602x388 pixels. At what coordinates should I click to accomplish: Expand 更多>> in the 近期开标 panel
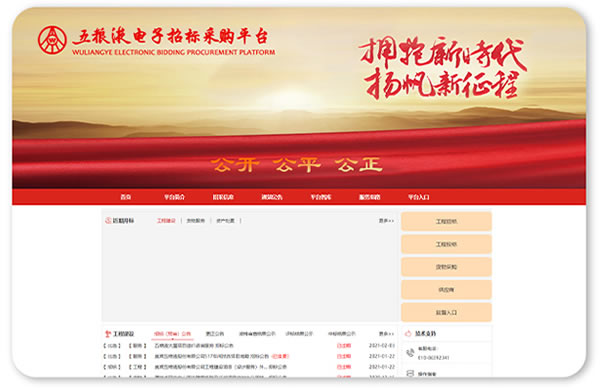[x=386, y=221]
